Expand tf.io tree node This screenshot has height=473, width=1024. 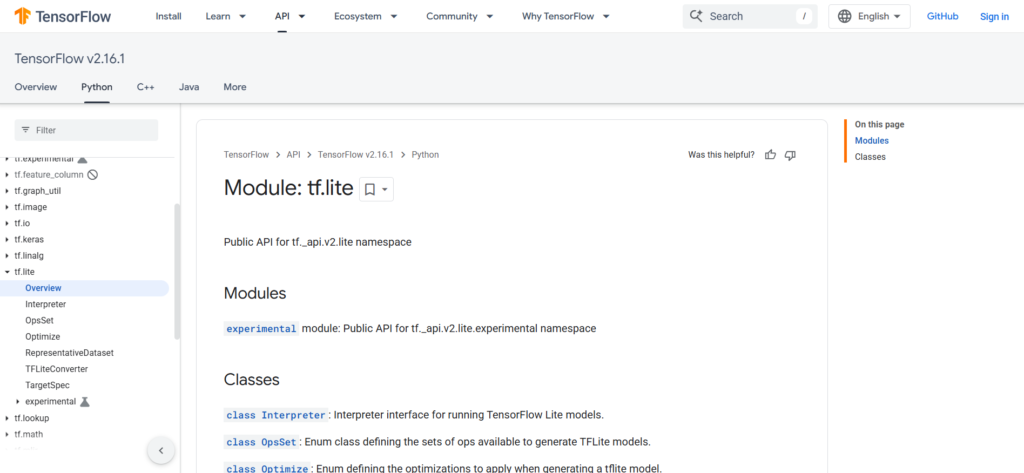(x=7, y=223)
